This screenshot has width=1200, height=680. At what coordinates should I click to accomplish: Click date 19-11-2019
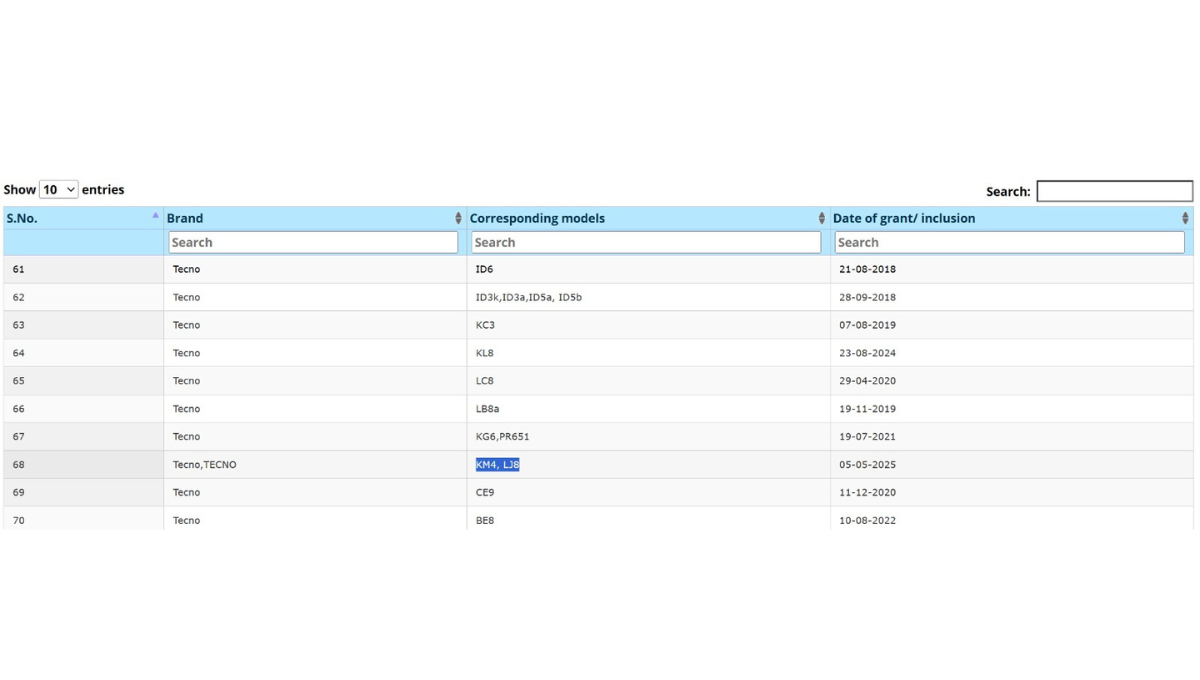tap(868, 409)
